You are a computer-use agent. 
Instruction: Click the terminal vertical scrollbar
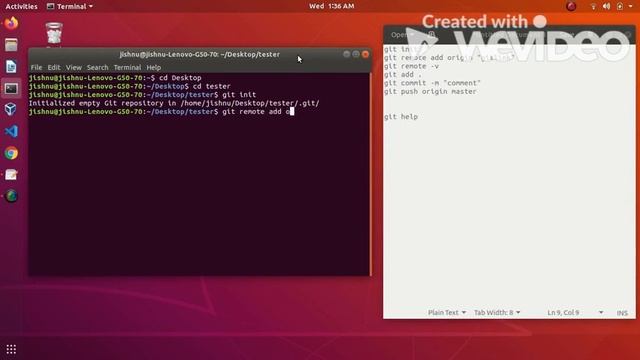(370, 175)
